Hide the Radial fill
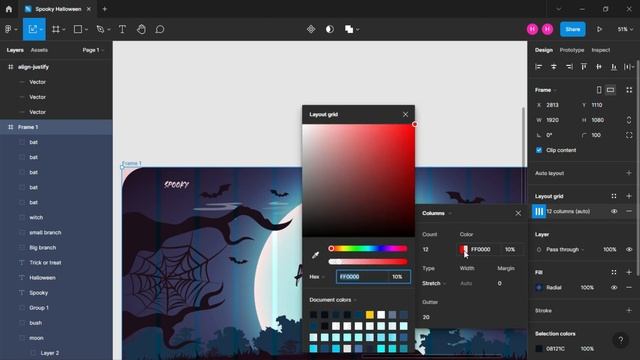 coord(614,287)
